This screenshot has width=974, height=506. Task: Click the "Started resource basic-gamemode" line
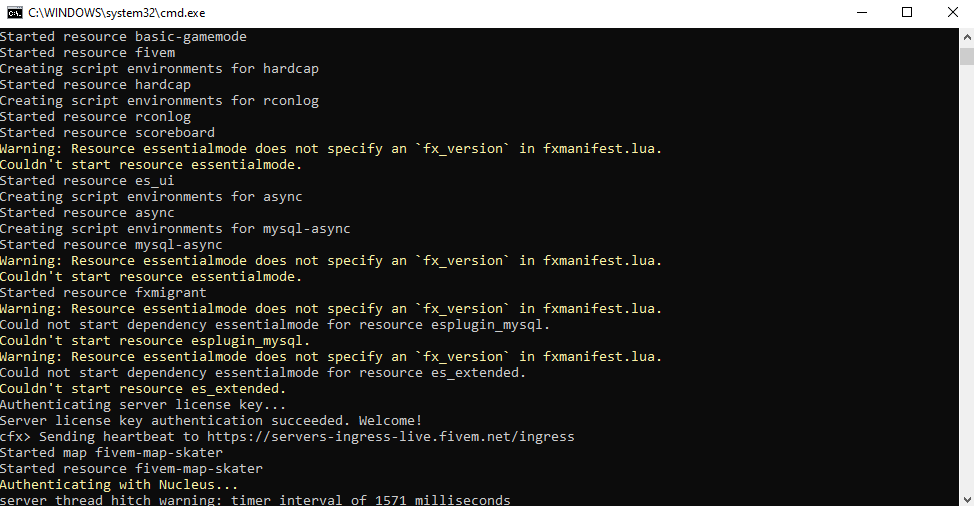click(123, 37)
